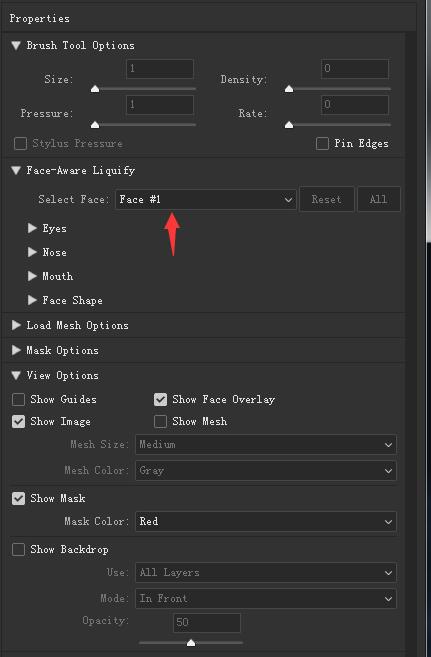This screenshot has width=431, height=657.
Task: Open the Mesh Size dropdown
Action: click(266, 445)
